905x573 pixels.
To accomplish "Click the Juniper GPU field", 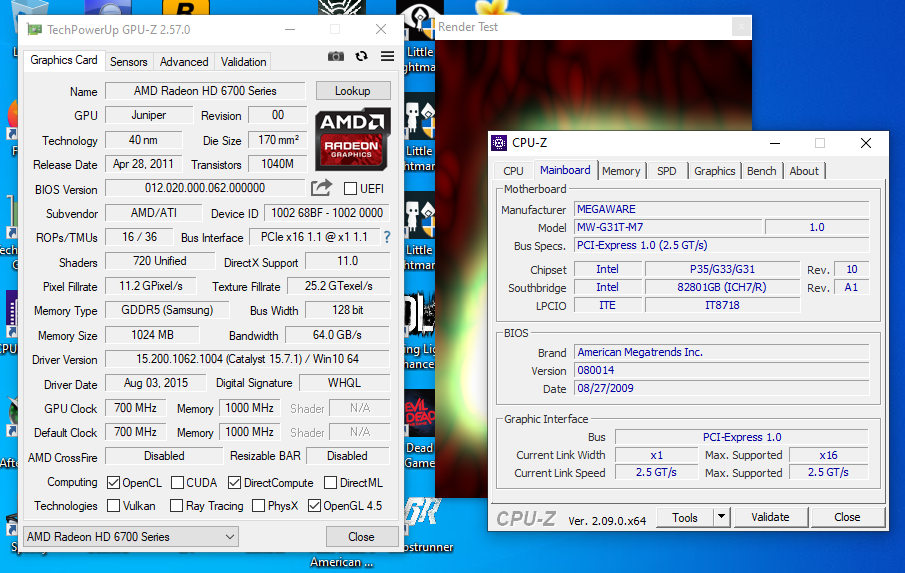I will (x=149, y=115).
